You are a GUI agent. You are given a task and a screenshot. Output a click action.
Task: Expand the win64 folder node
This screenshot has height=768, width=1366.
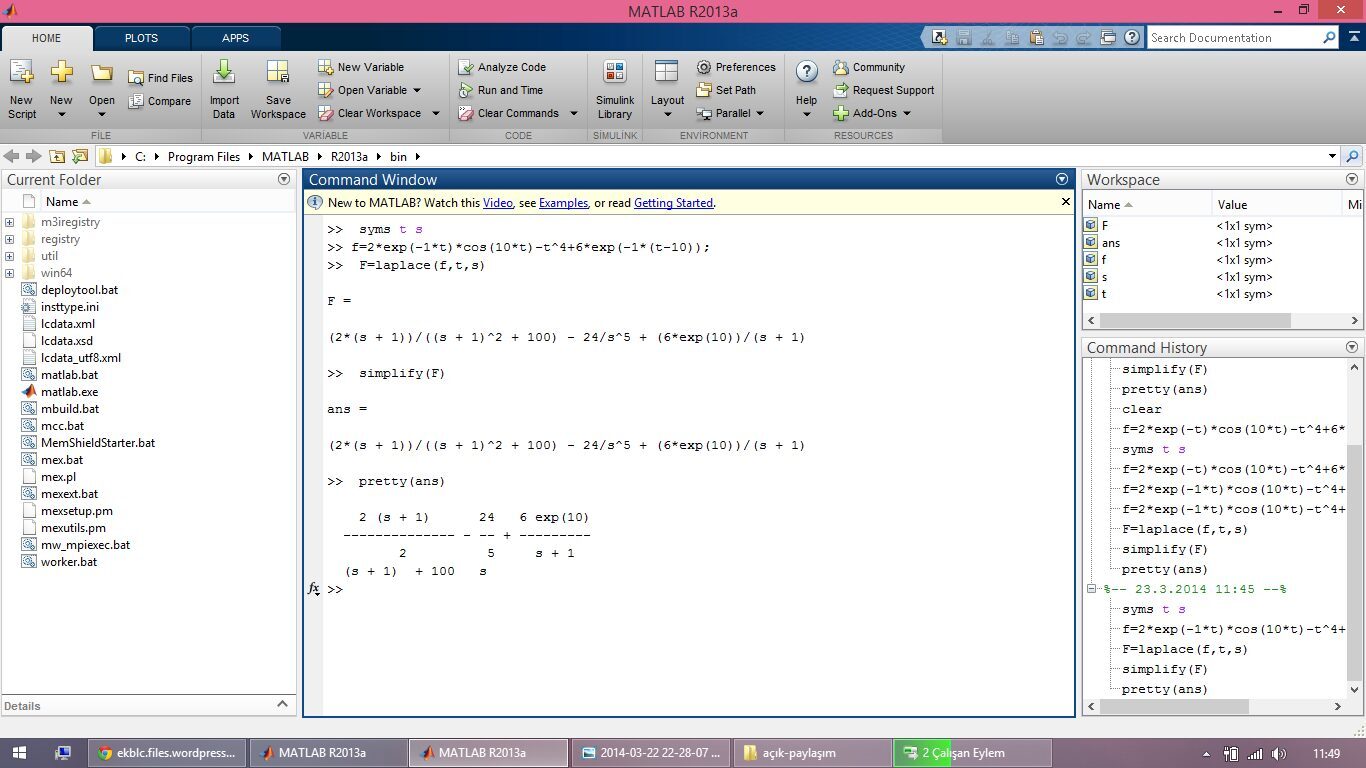tap(9, 273)
